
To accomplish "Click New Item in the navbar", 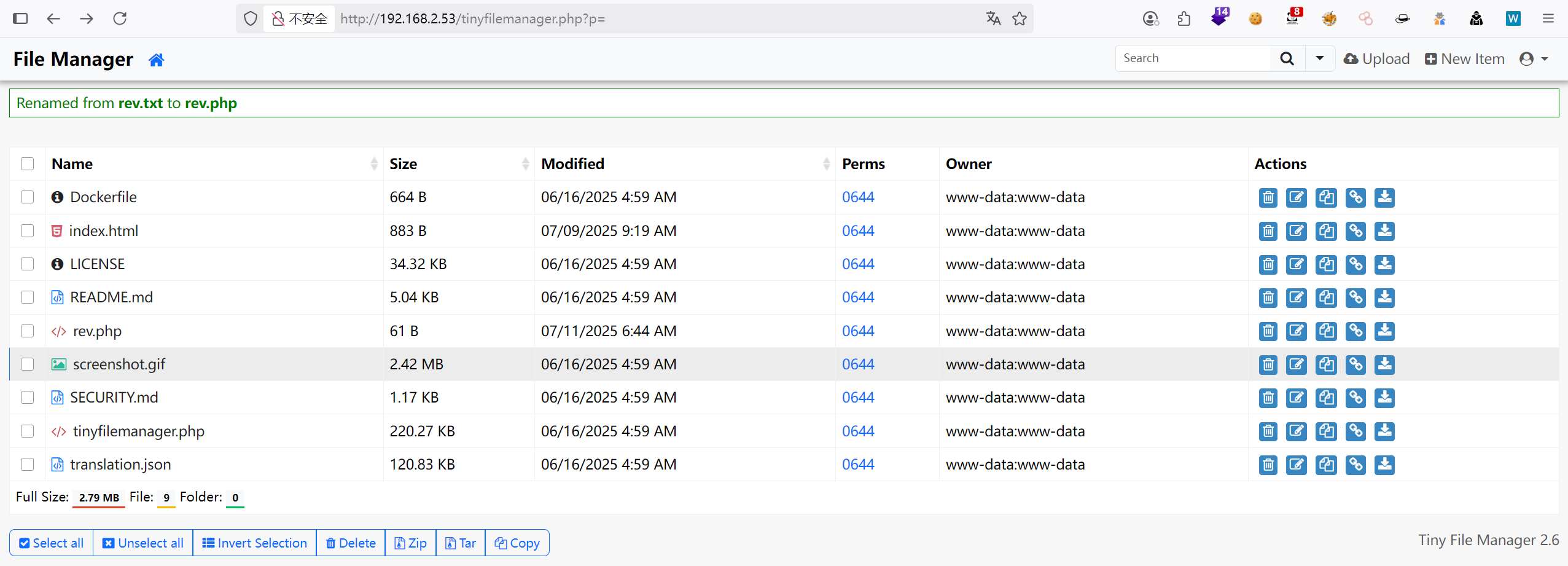I will click(x=1465, y=59).
